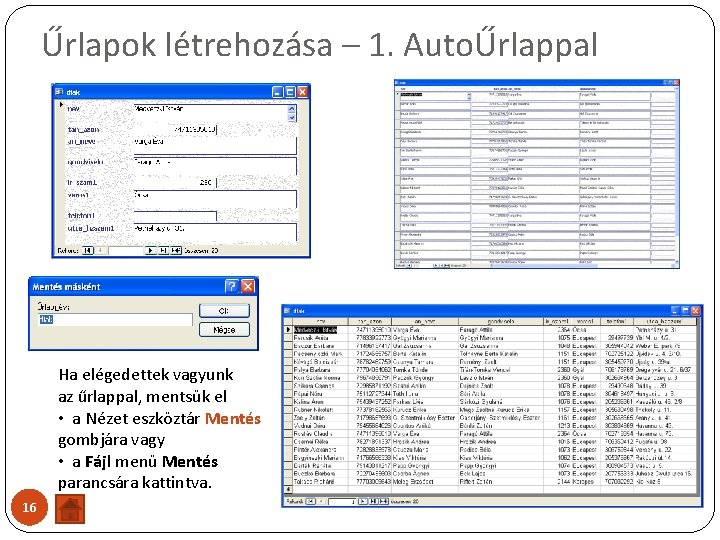Screen dimensions: 720x540
Task: Close the Mentés másként dialog
Action: [x=248, y=287]
